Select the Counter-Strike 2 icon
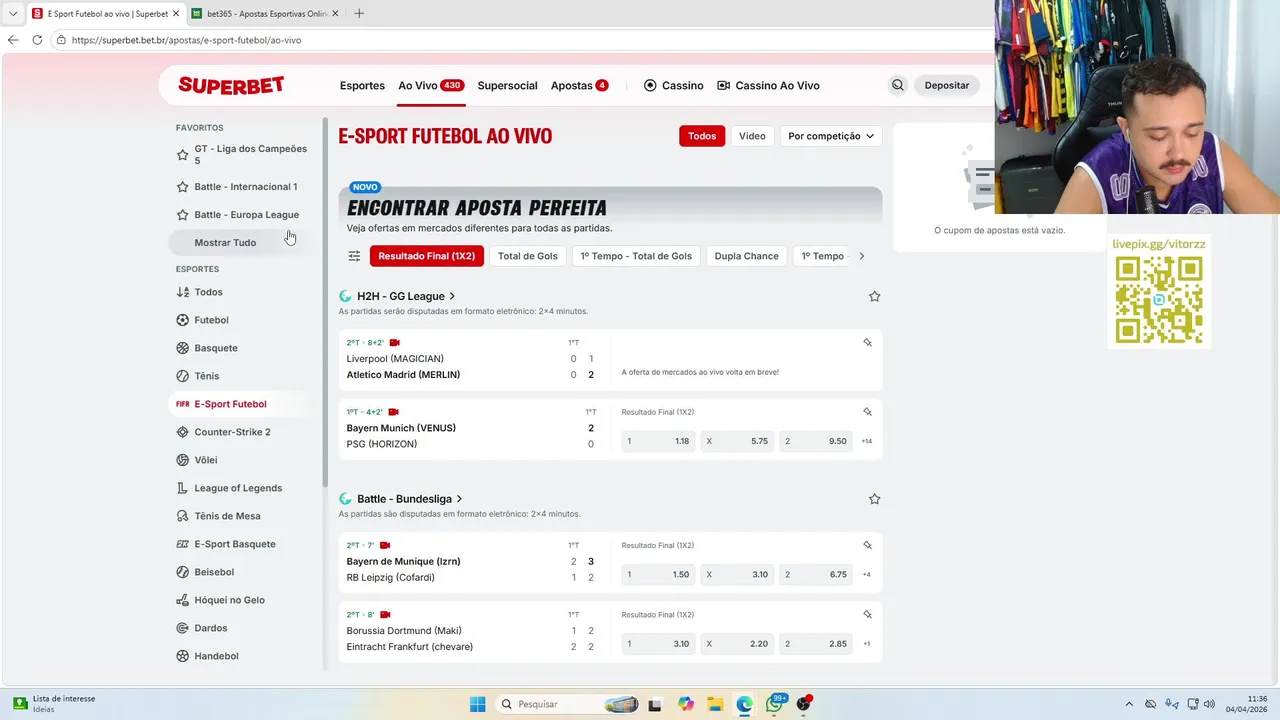The image size is (1280, 720). point(182,432)
